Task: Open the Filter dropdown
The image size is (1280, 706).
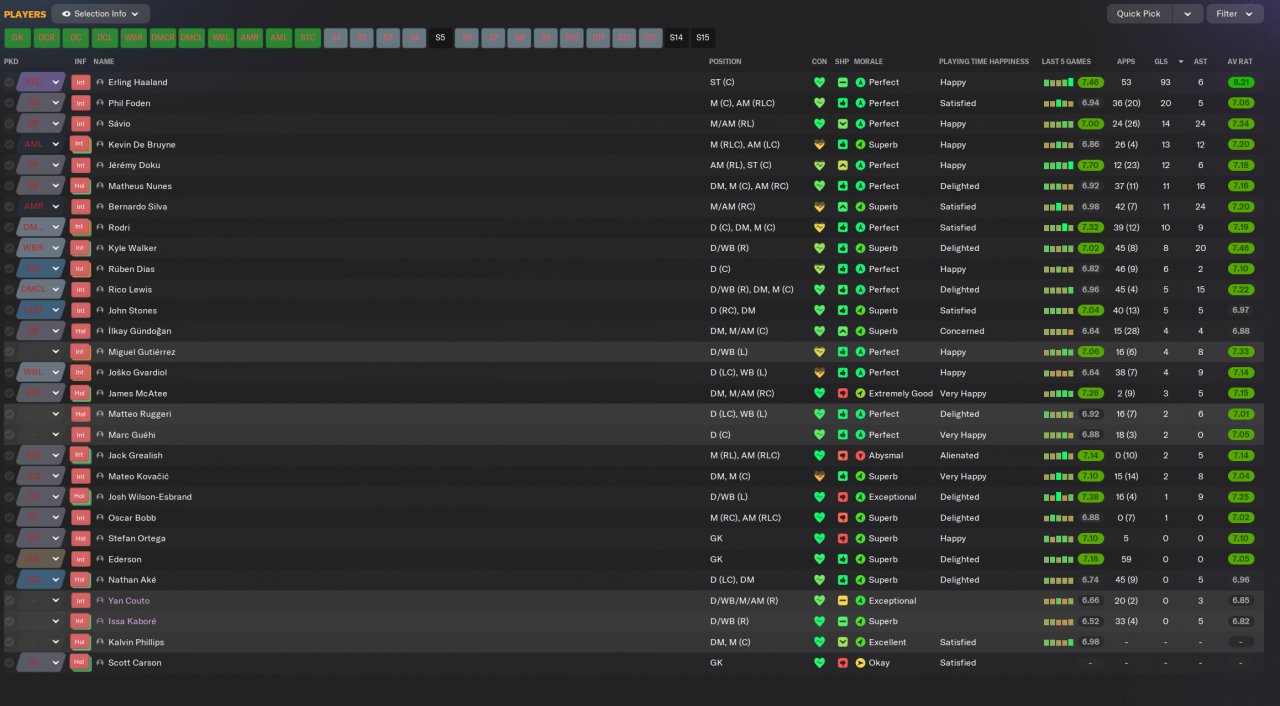Action: click(1236, 14)
